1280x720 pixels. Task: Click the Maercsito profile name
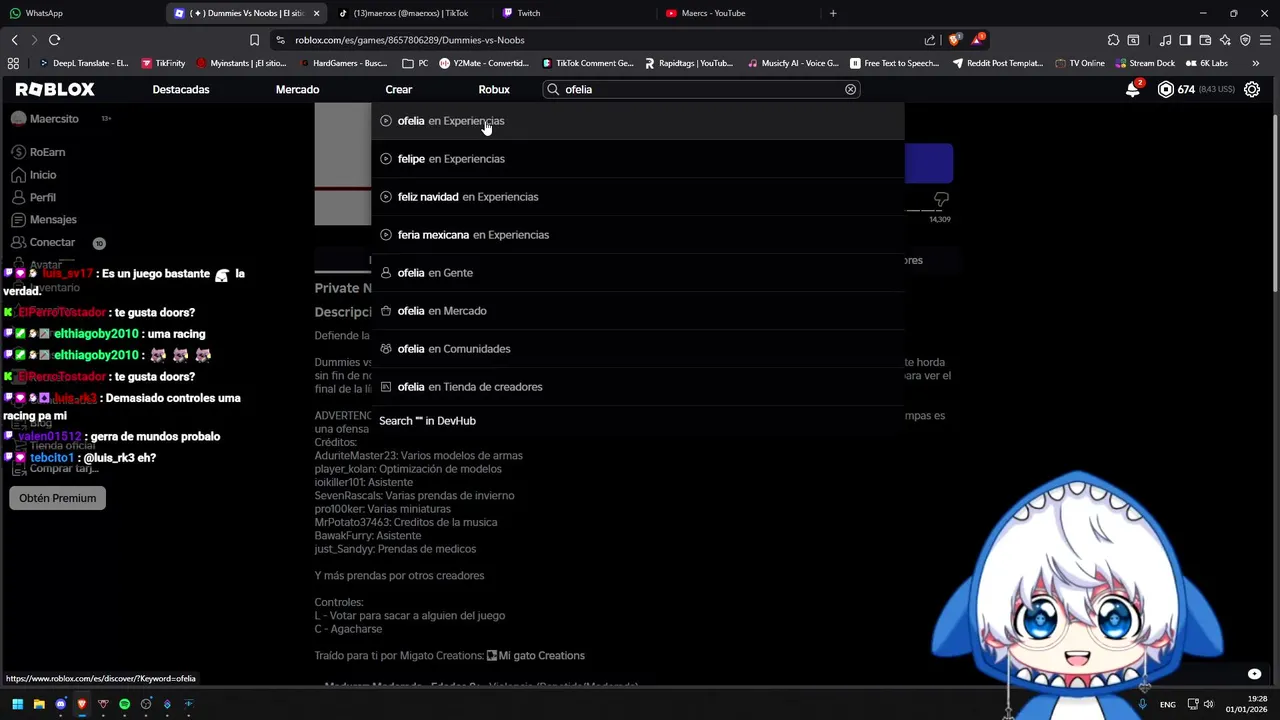(x=54, y=119)
